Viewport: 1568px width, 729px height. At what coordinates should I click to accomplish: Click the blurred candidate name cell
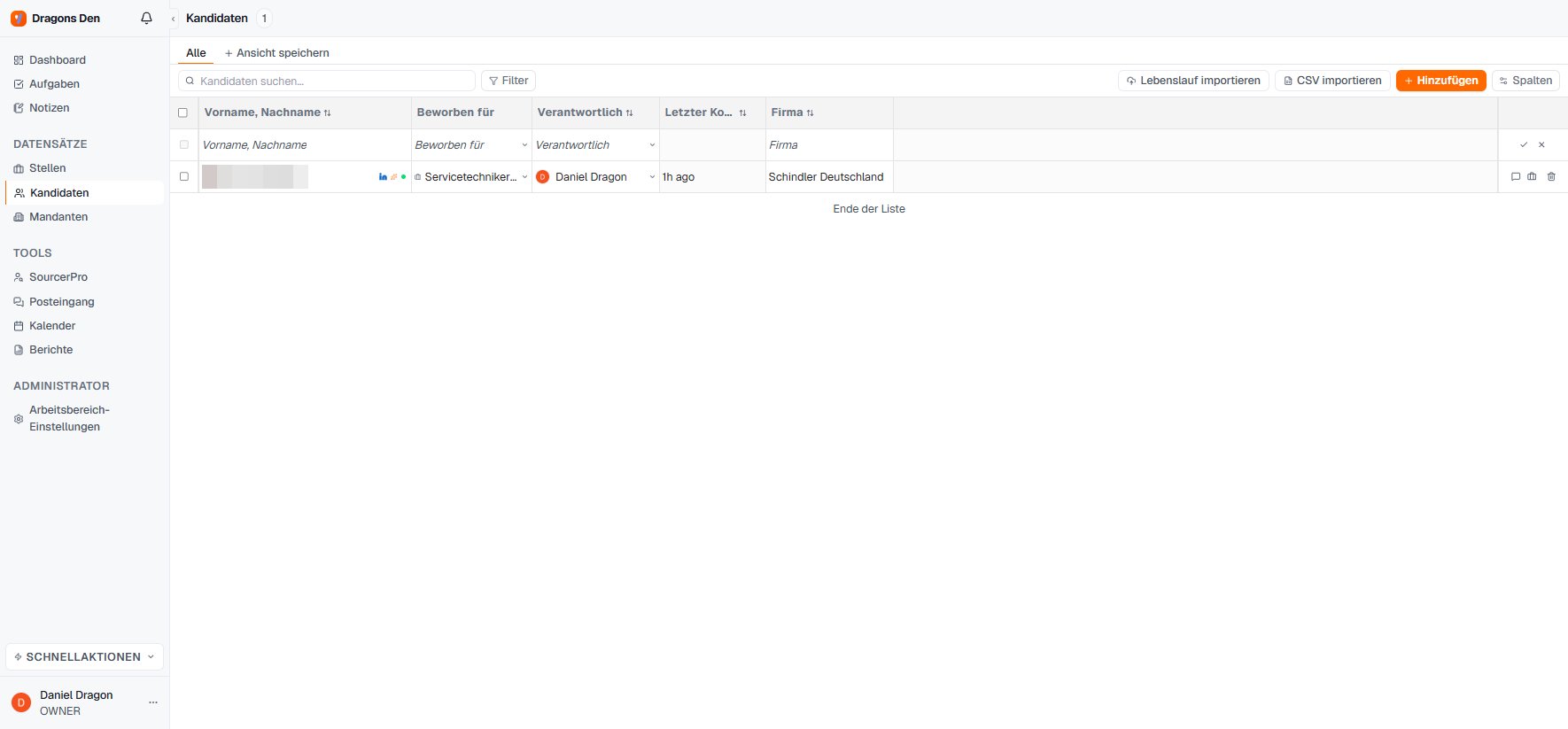click(255, 176)
